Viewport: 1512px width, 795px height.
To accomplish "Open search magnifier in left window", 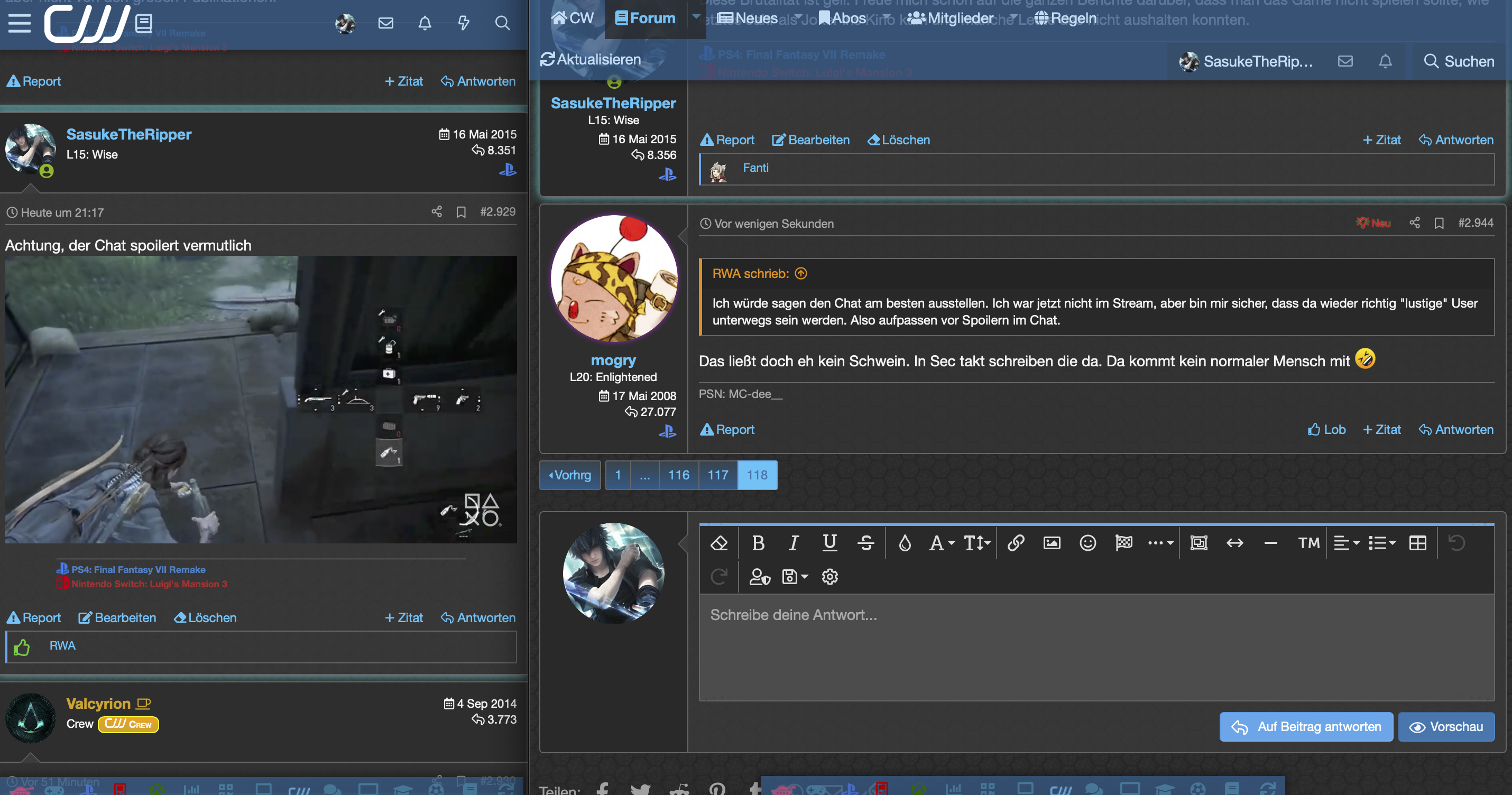I will [502, 23].
